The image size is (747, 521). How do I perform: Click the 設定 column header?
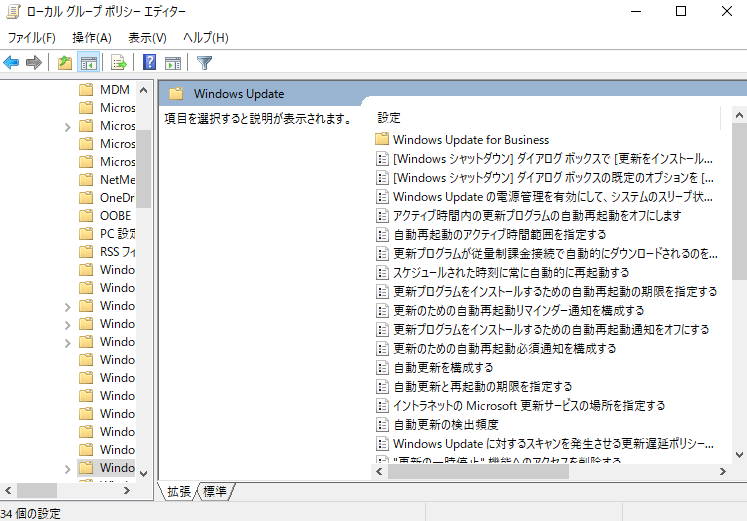389,117
